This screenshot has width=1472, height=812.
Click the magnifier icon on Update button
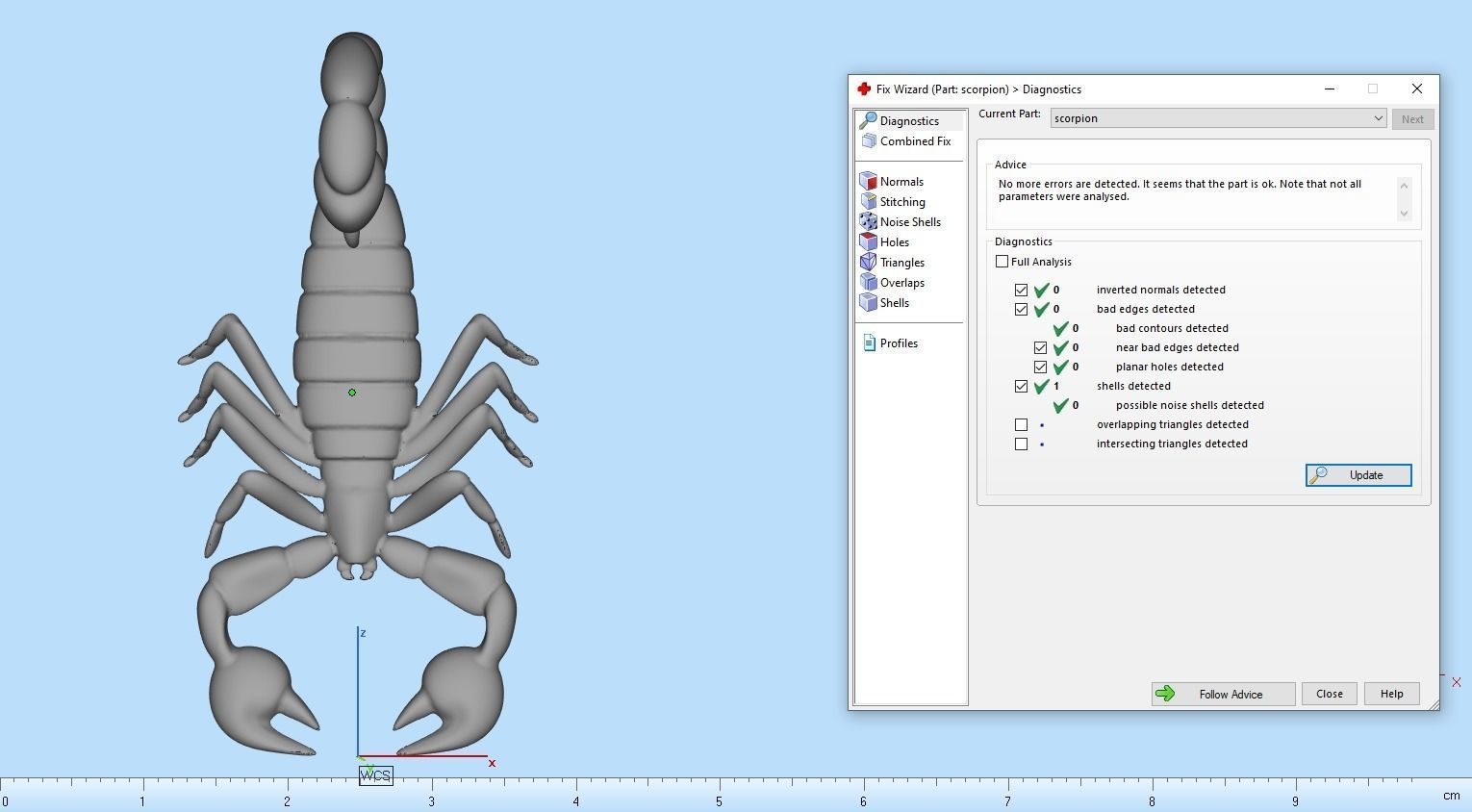coord(1318,475)
